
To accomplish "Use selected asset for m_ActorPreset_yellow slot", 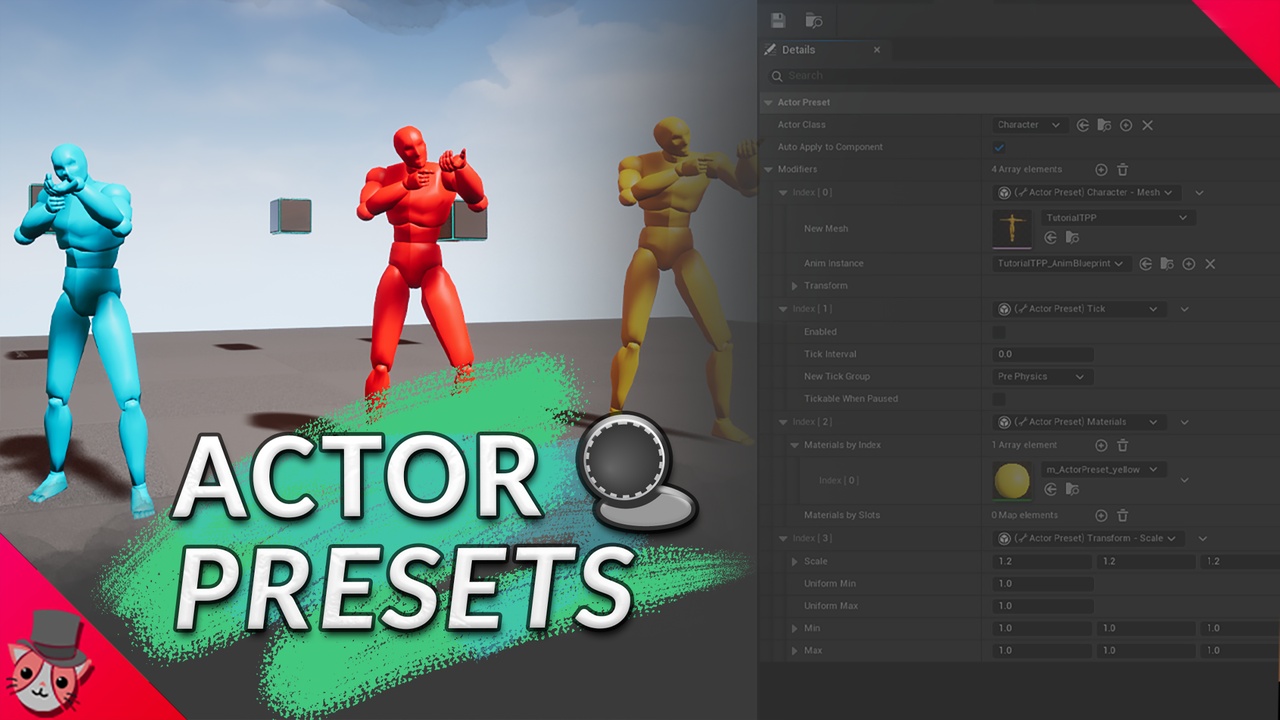I will pyautogui.click(x=1051, y=490).
